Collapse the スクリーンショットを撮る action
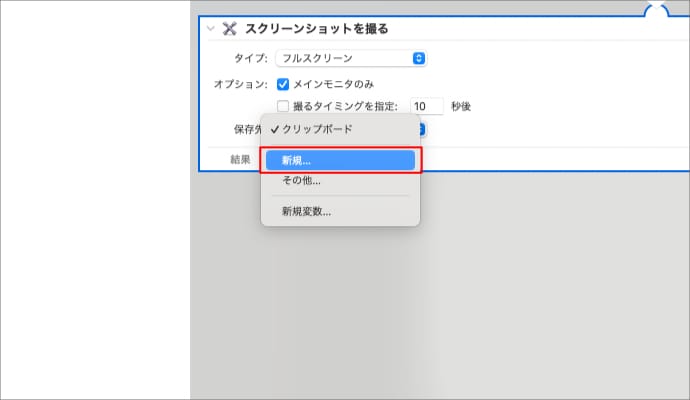 click(211, 29)
